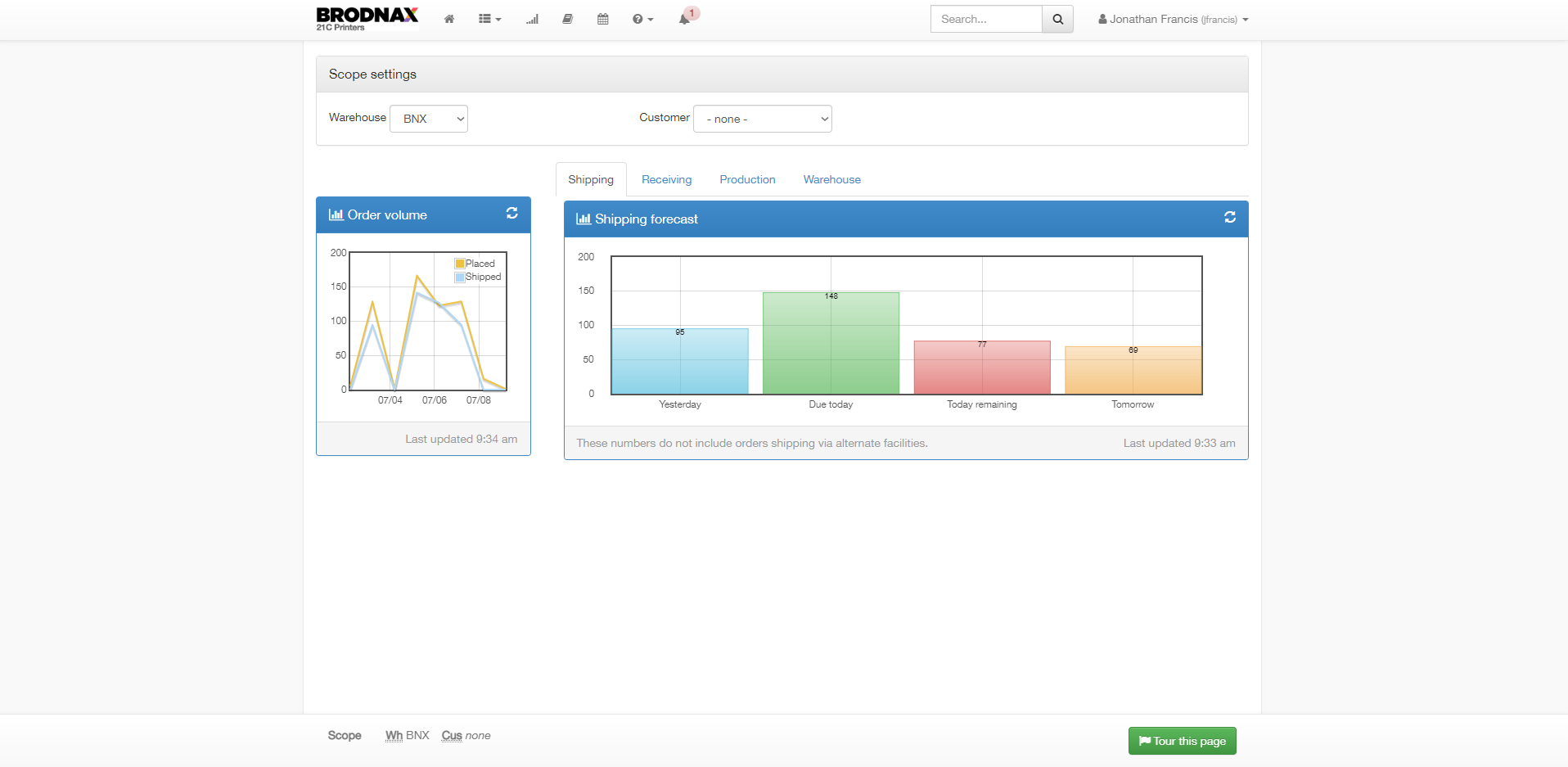Screen dimensions: 1568x767
Task: Refresh the Shipping forecast panel
Action: pyautogui.click(x=1229, y=218)
